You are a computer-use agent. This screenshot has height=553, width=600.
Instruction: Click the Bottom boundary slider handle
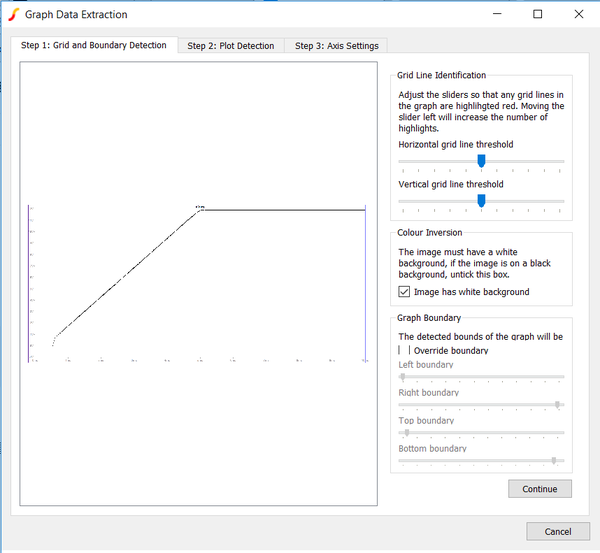(553, 461)
